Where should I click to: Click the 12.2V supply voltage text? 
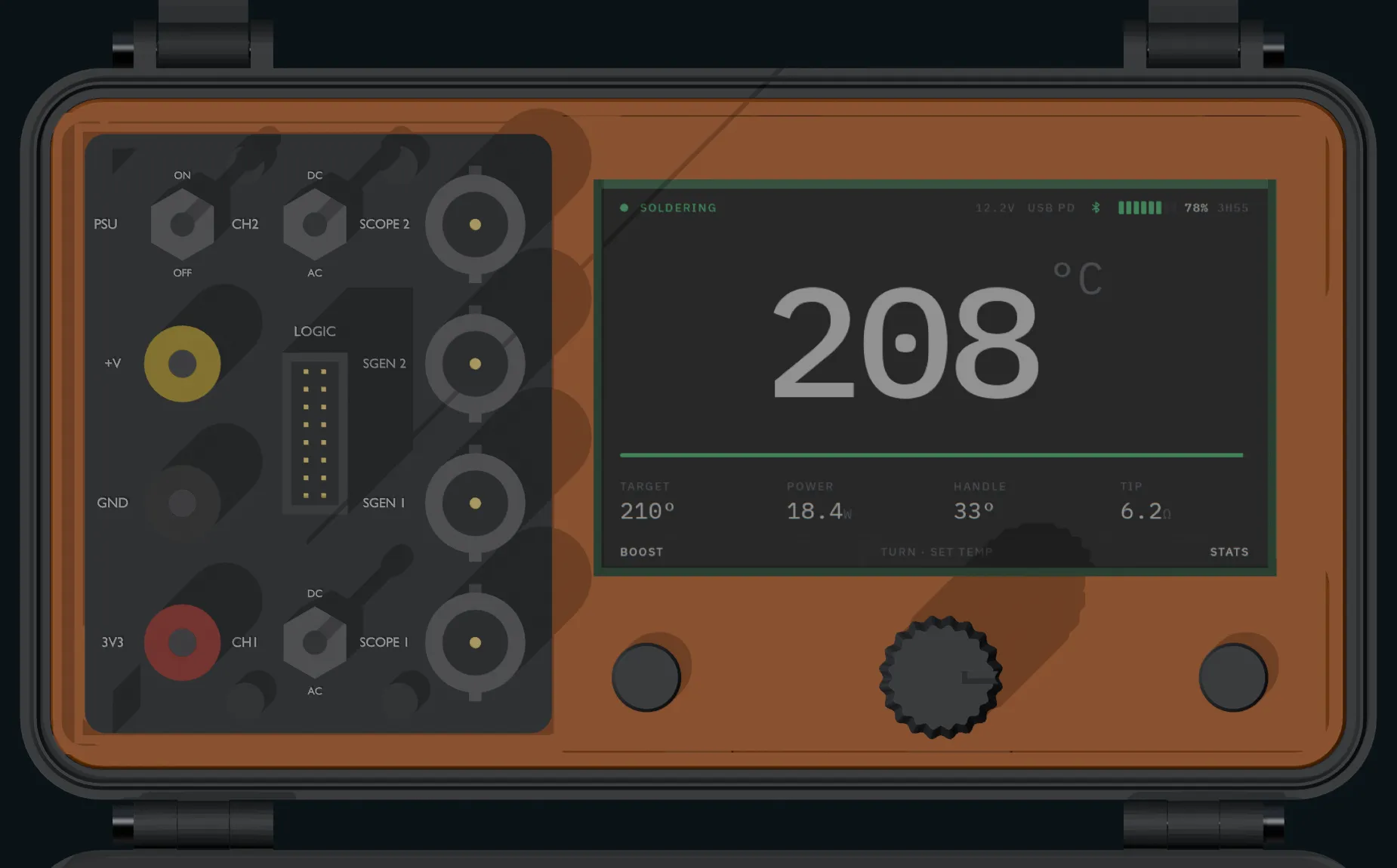pos(995,208)
